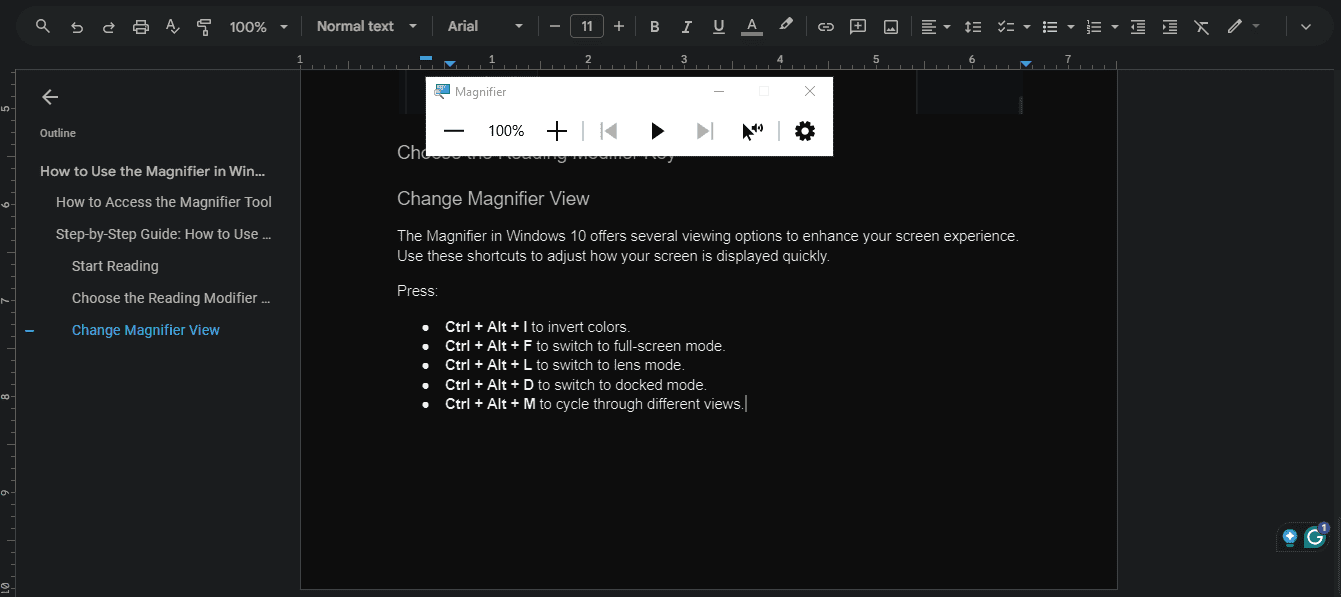The width and height of the screenshot is (1341, 597).
Task: Click the Insert link icon
Action: pyautogui.click(x=825, y=27)
